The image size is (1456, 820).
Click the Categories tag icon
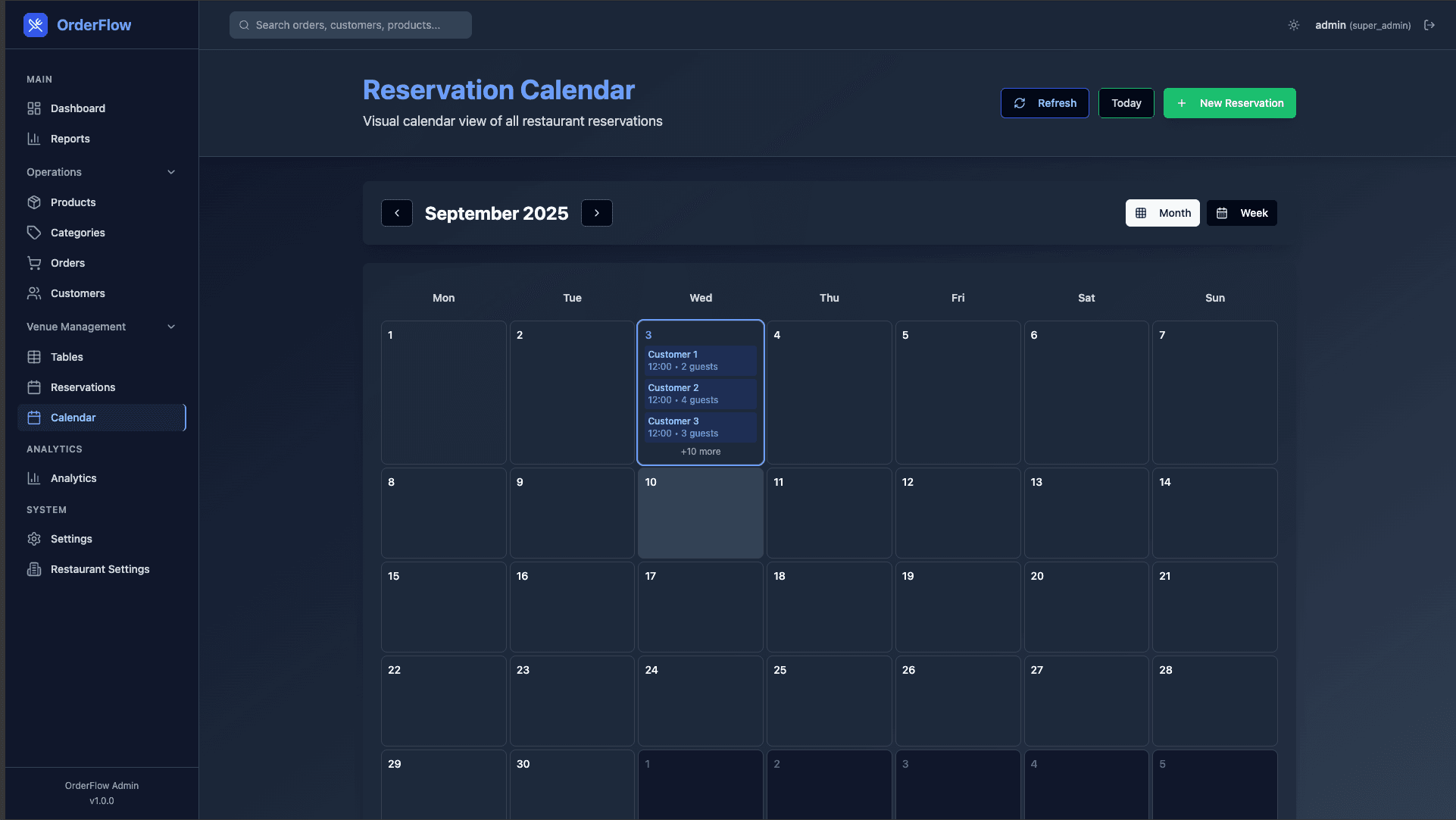point(35,233)
